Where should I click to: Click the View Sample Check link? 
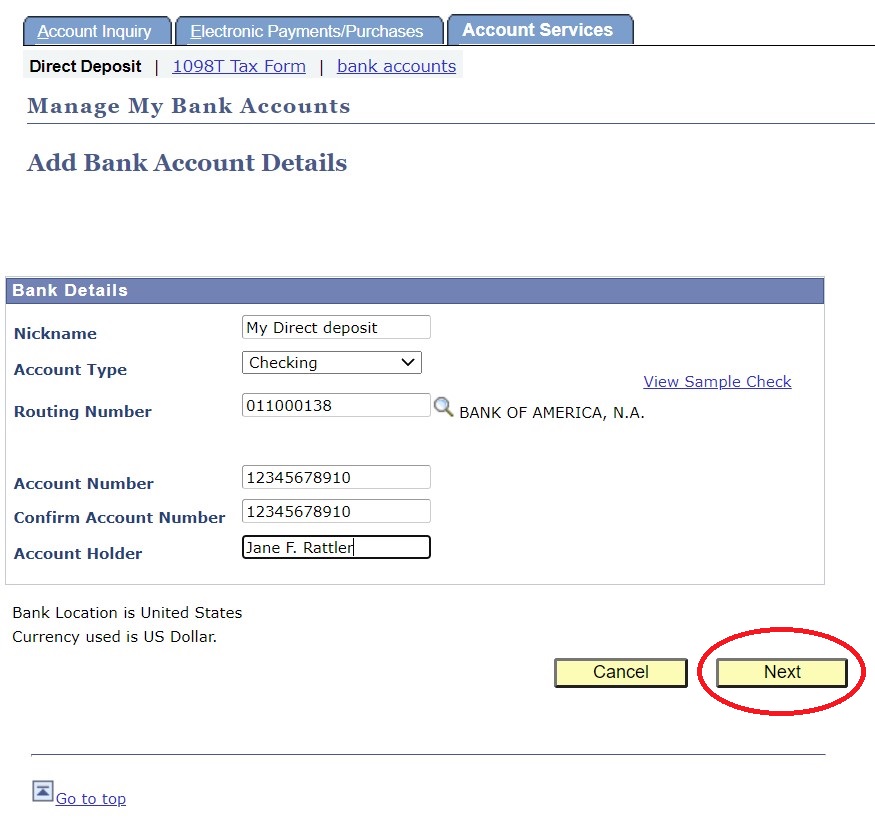717,381
